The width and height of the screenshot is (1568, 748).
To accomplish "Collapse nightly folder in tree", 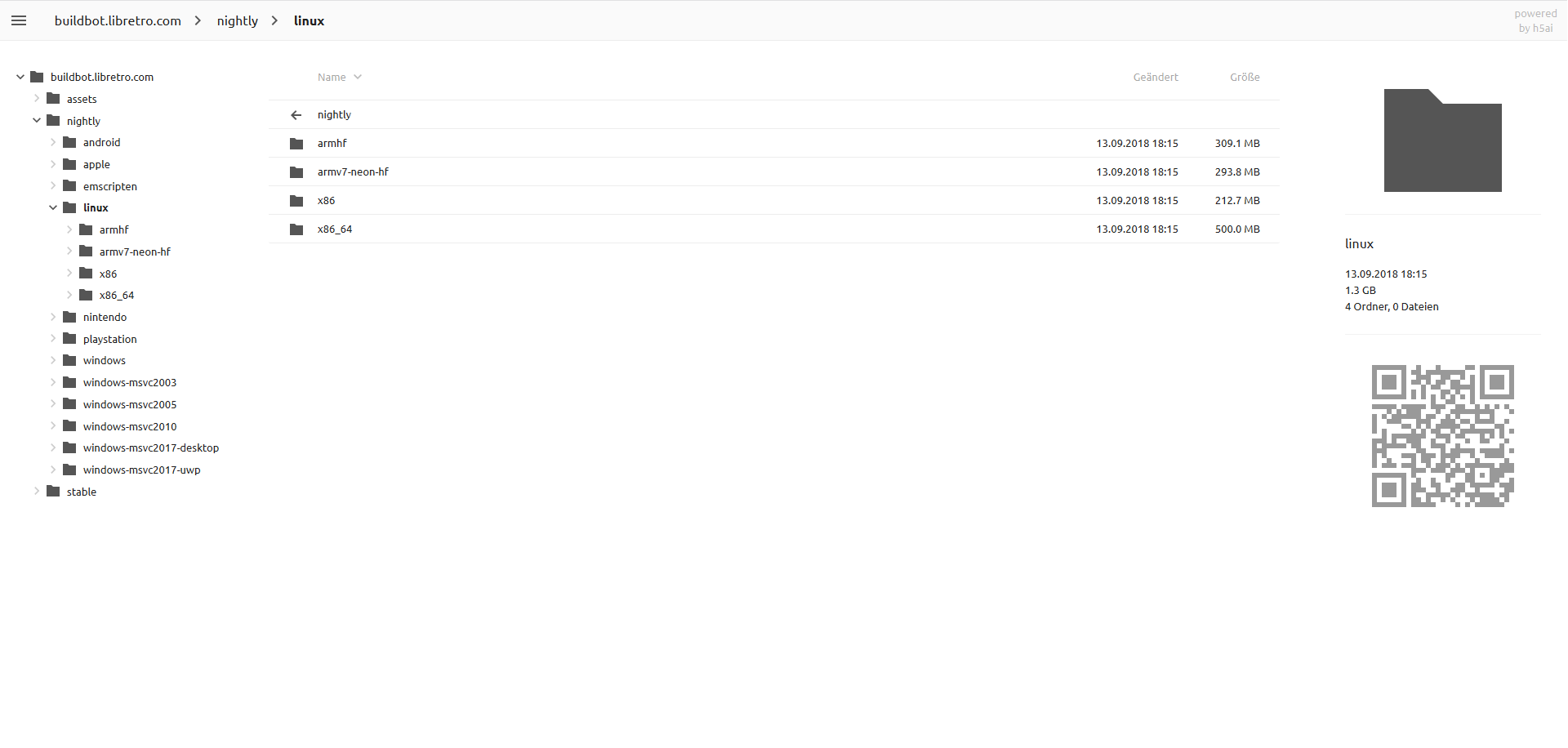I will pyautogui.click(x=37, y=120).
